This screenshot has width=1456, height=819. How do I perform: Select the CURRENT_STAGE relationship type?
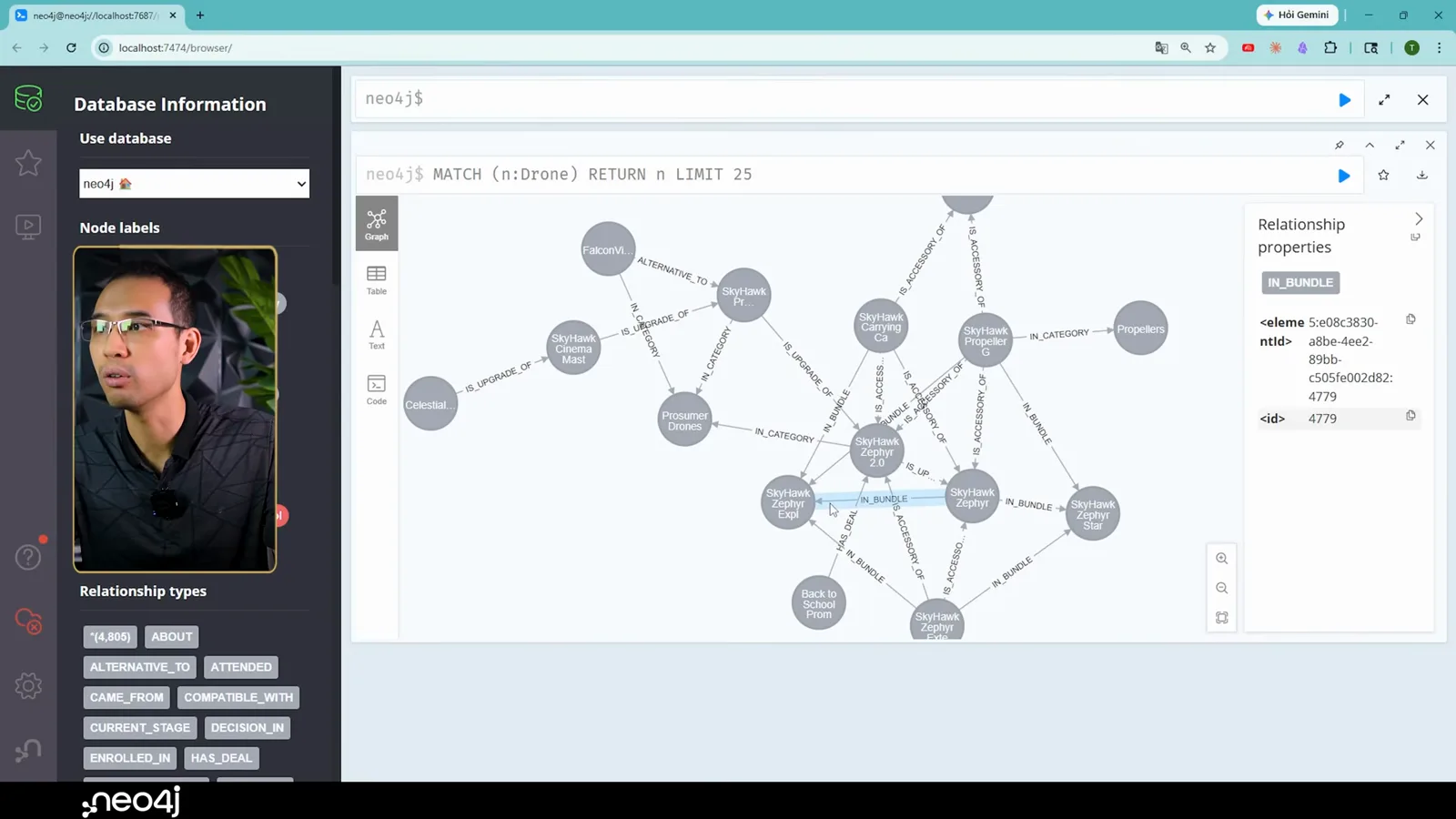[x=140, y=728]
